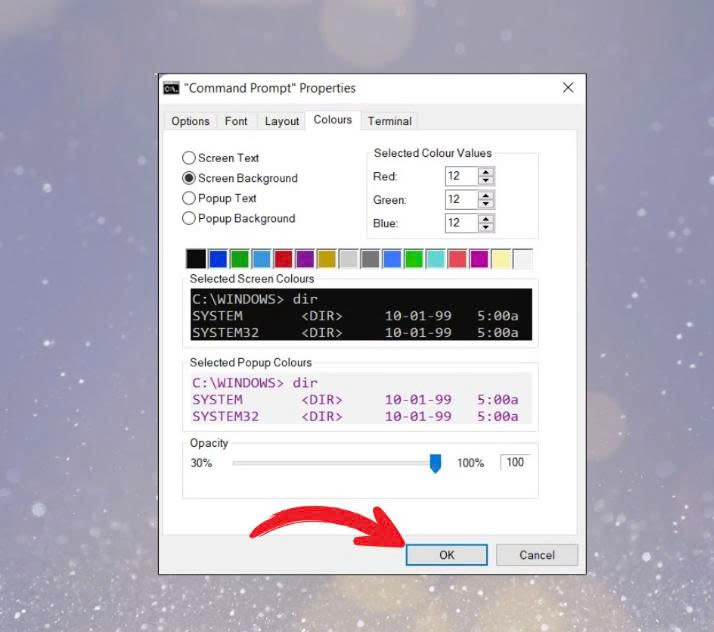Select the white colour swatch
Screen dimensions: 714x632
pos(523,259)
